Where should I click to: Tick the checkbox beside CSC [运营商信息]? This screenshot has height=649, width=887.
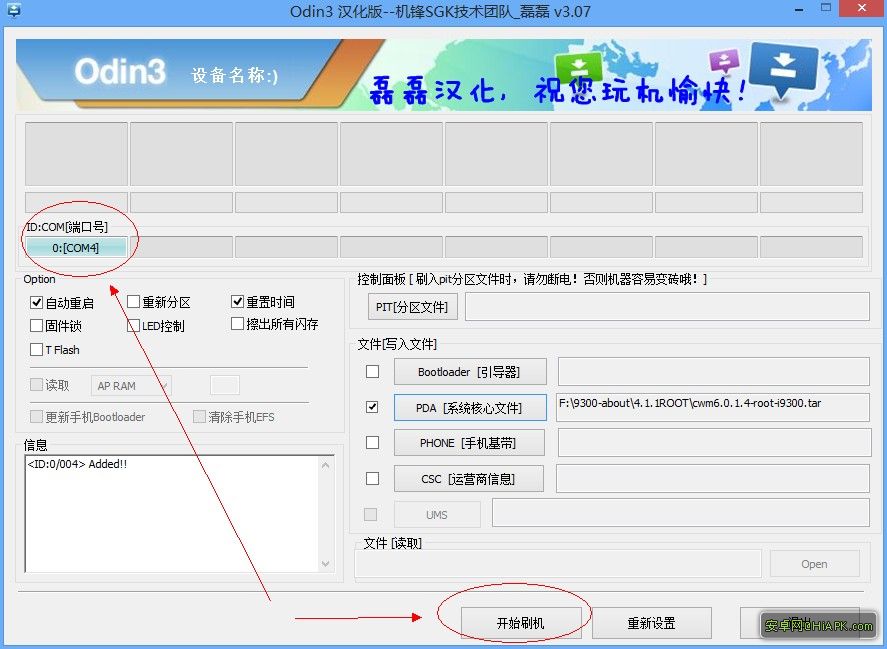tap(372, 479)
